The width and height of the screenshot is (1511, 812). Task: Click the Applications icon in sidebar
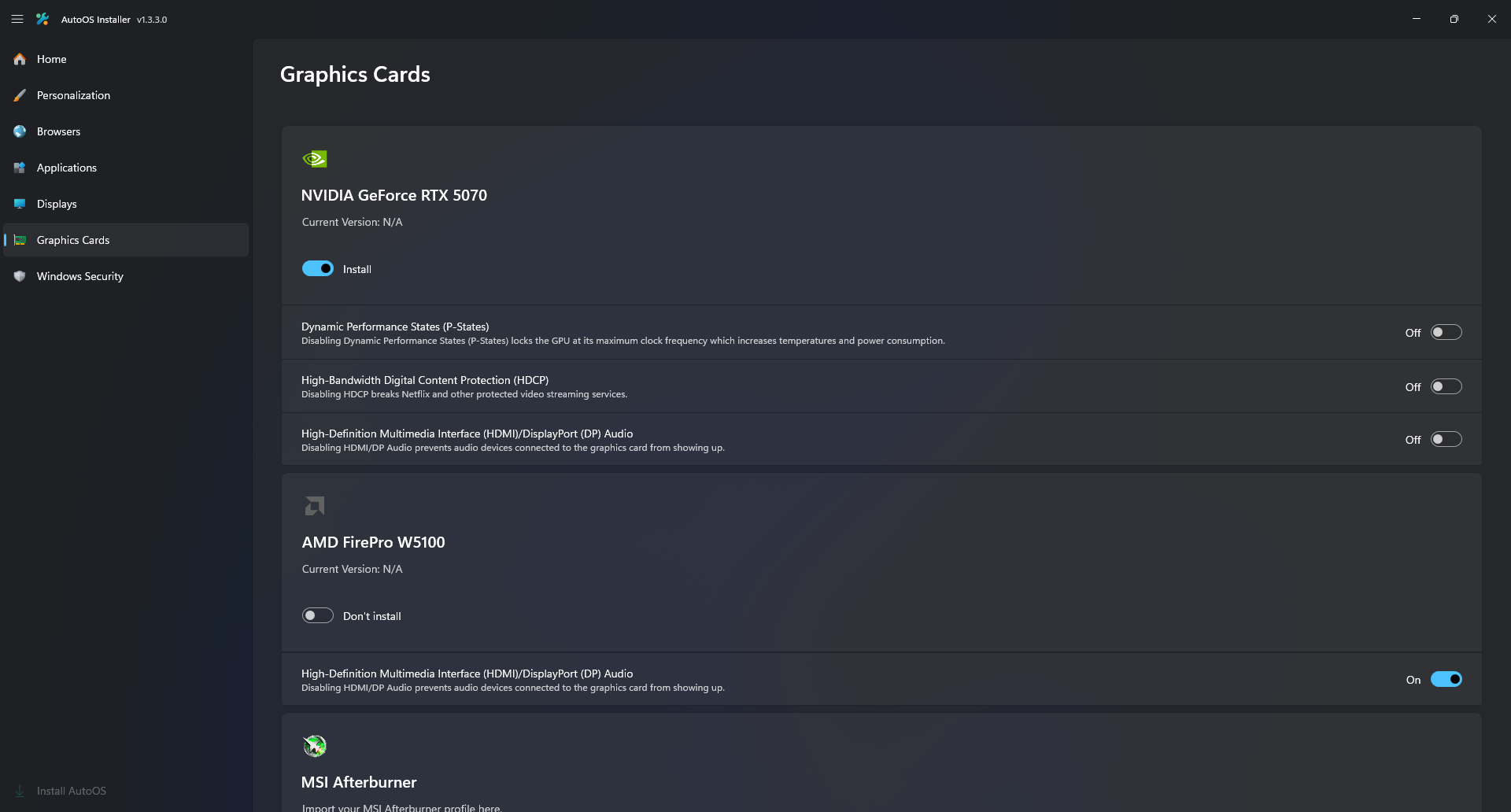point(20,168)
